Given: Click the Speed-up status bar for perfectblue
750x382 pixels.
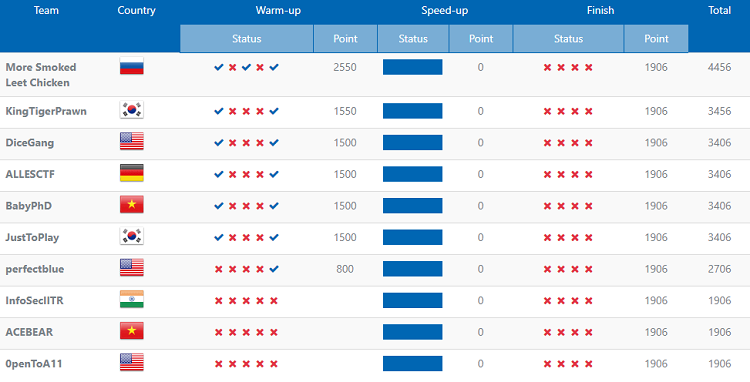Looking at the screenshot, I should [x=413, y=269].
